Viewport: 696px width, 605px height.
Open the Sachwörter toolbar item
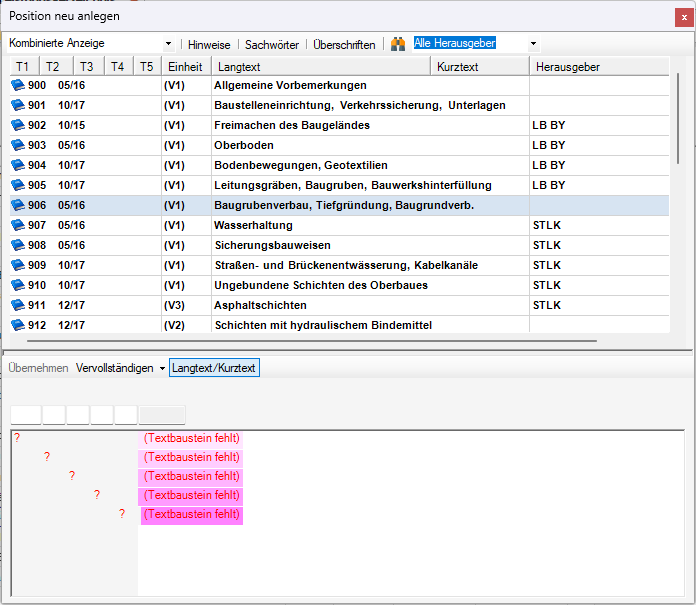[272, 45]
